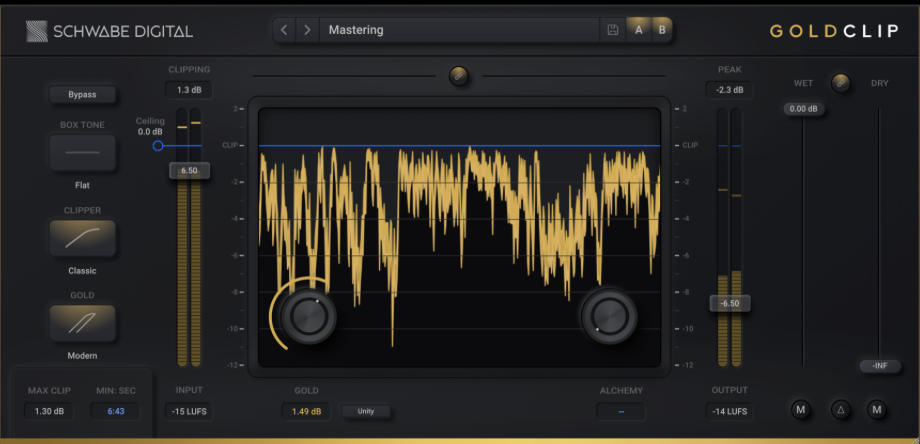Go to the previous preset with the left chevron
Screen dimensions: 920x444
click(284, 30)
